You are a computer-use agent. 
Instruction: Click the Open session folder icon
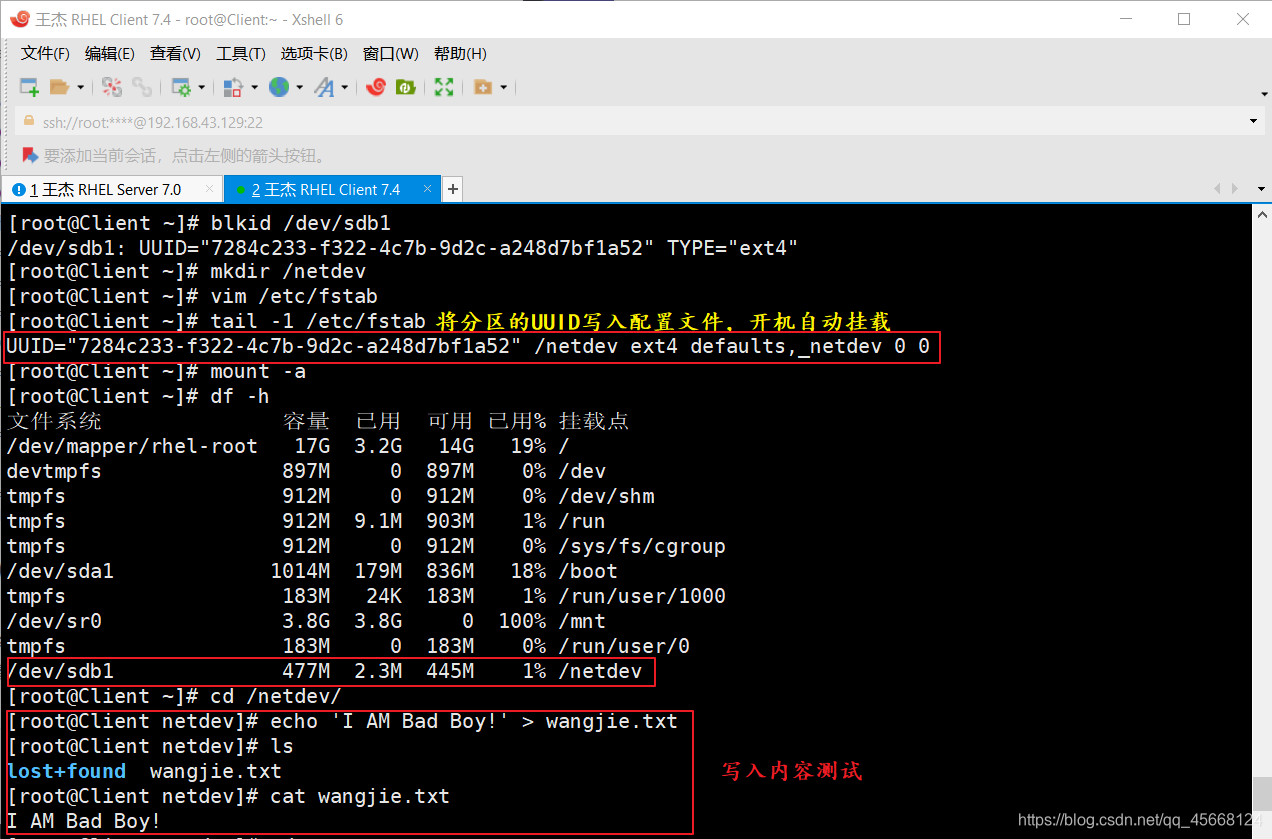point(60,88)
